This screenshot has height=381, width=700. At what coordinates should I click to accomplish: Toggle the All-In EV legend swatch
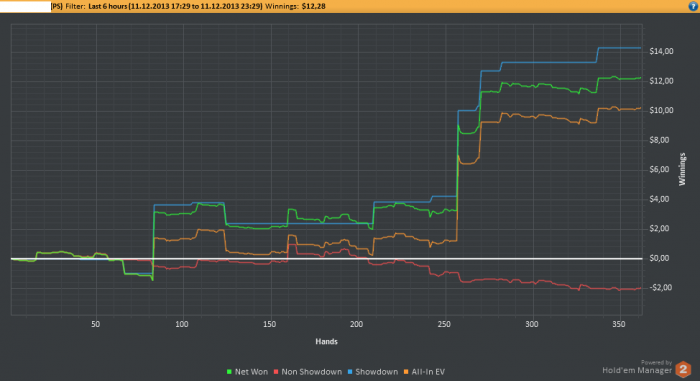pos(406,372)
